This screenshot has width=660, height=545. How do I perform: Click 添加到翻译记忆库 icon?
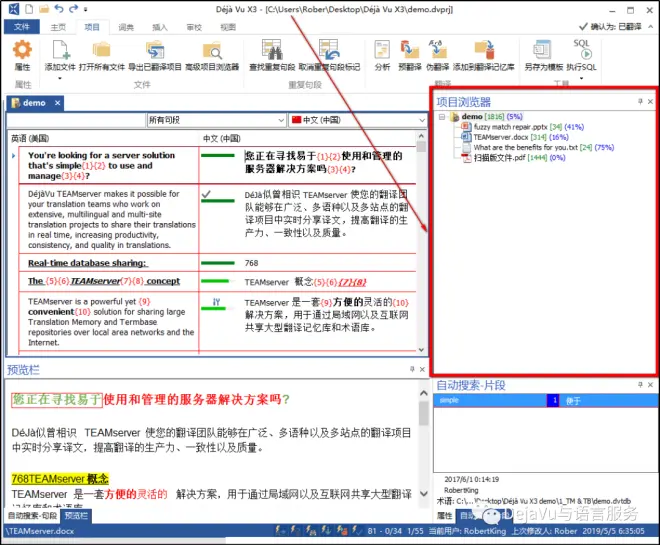pyautogui.click(x=484, y=50)
